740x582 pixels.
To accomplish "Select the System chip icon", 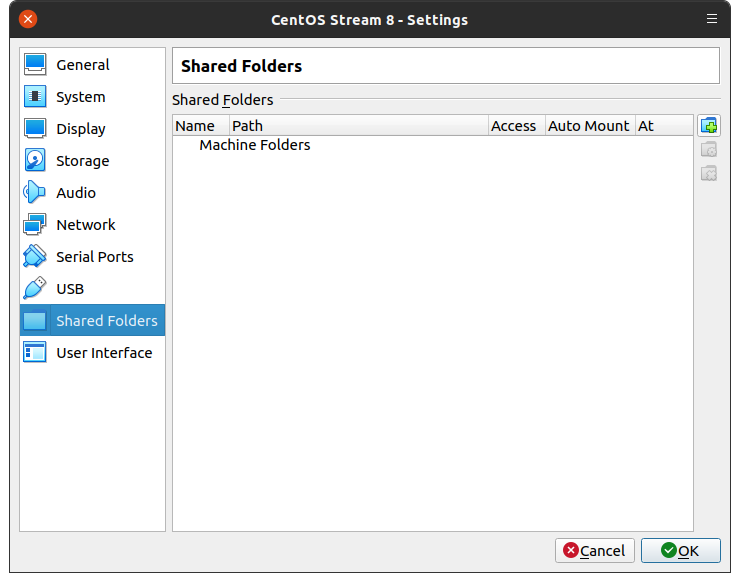I will pyautogui.click(x=35, y=97).
